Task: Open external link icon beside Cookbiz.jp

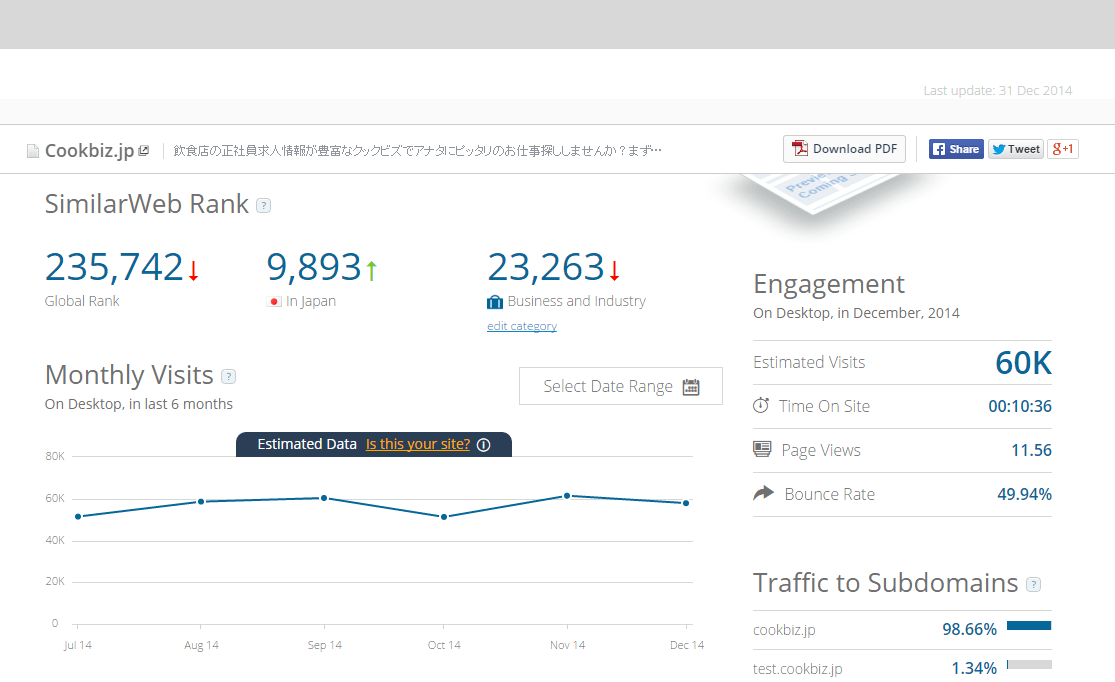Action: pos(144,151)
